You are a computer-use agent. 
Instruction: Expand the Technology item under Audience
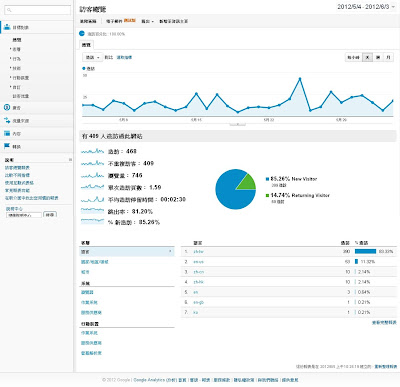click(16, 68)
